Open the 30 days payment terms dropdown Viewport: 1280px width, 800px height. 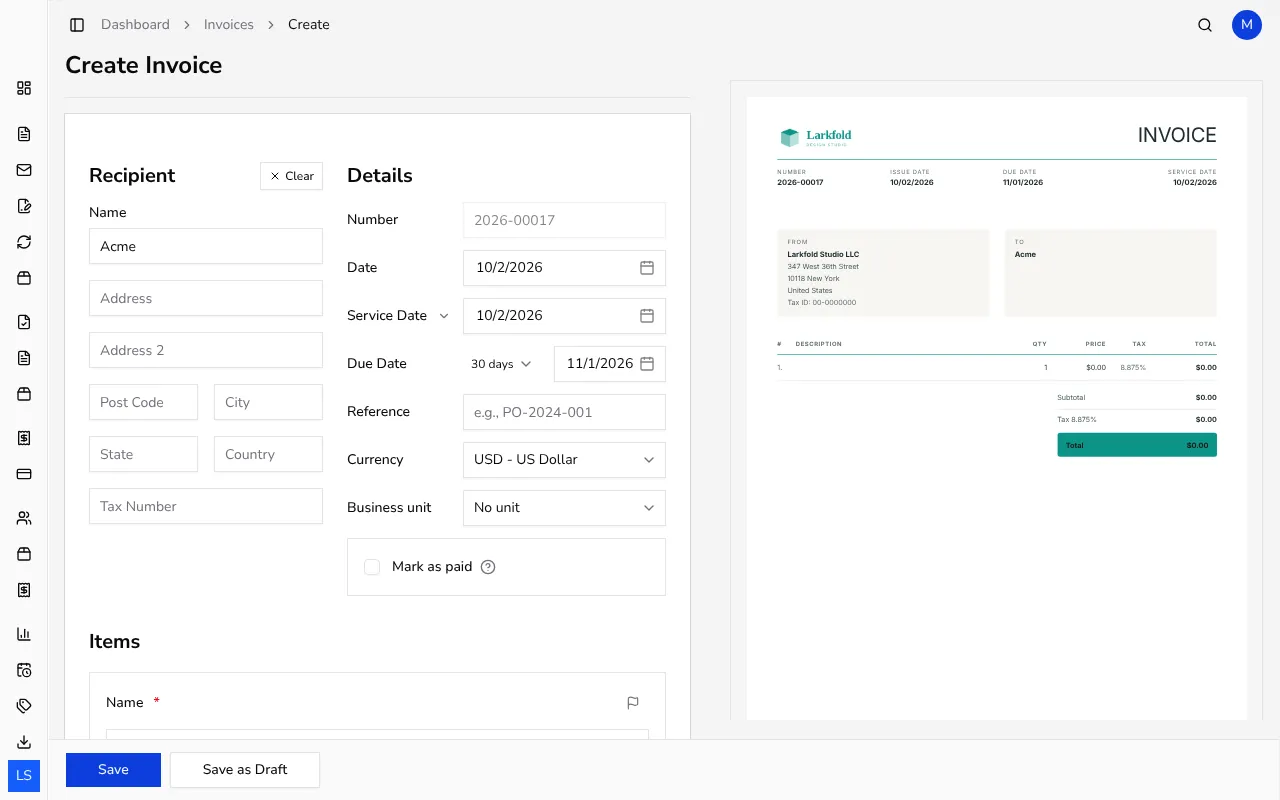[x=501, y=364]
